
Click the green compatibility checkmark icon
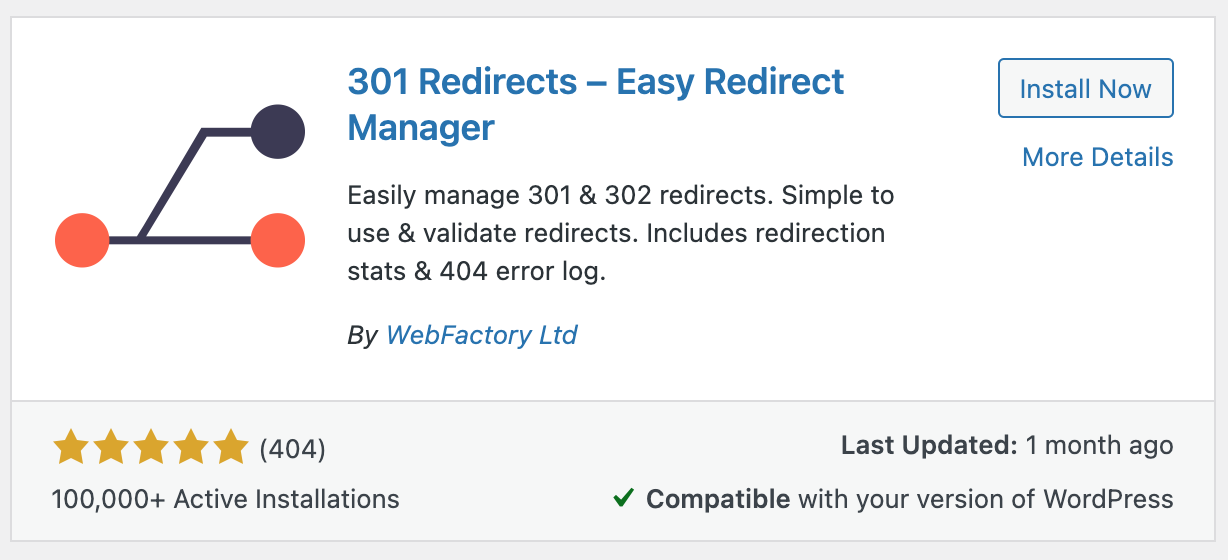pos(623,497)
